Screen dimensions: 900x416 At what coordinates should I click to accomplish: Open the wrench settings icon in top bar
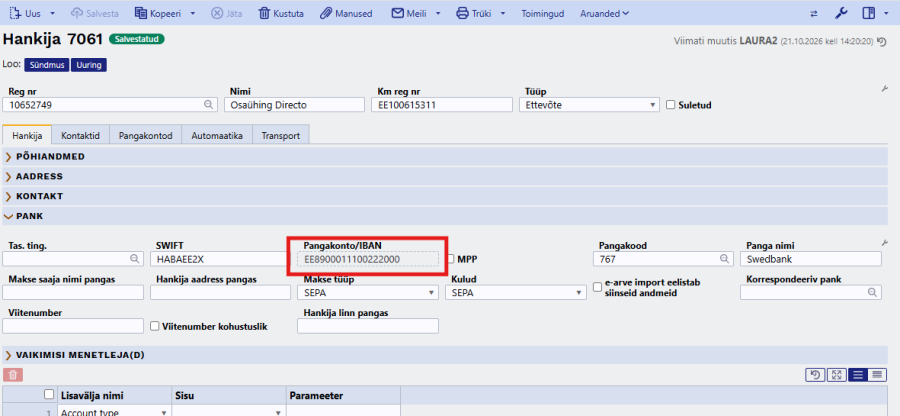point(841,13)
